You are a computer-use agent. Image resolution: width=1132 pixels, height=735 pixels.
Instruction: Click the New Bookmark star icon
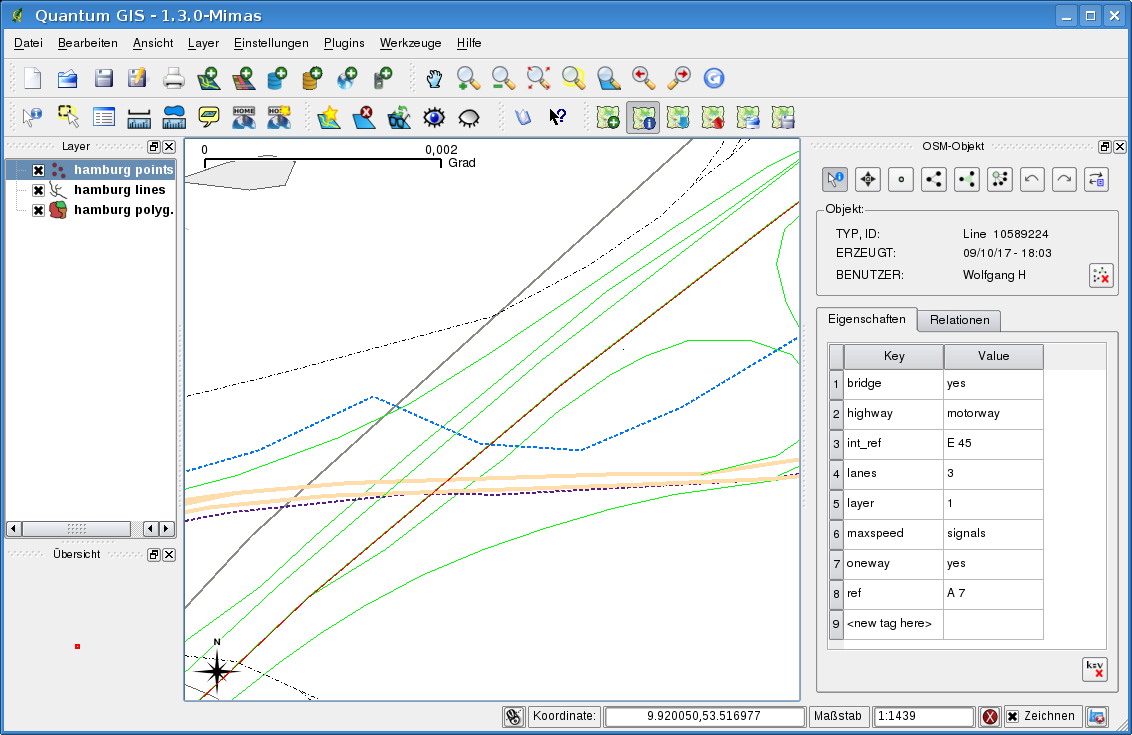(329, 117)
